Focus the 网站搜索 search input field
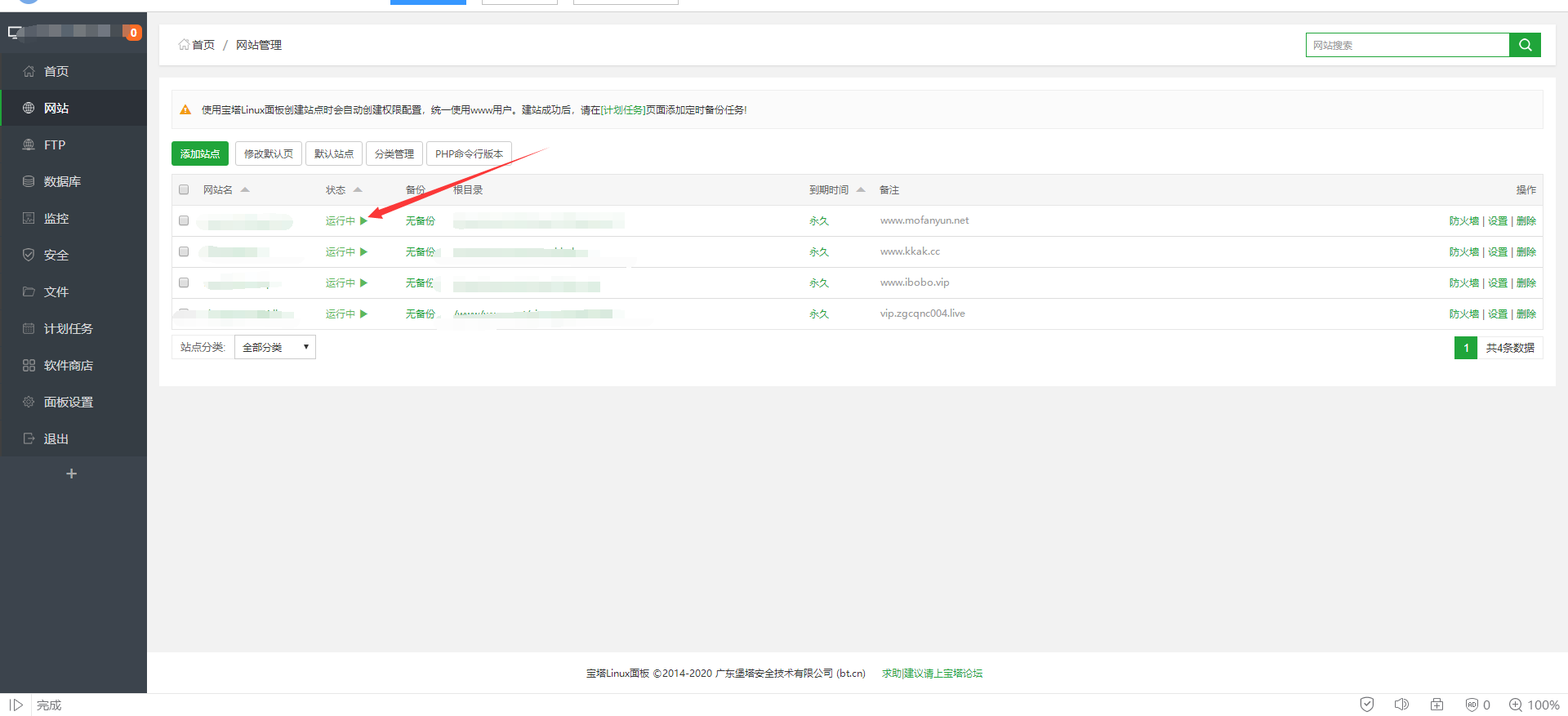The width and height of the screenshot is (1568, 716). (x=1407, y=45)
